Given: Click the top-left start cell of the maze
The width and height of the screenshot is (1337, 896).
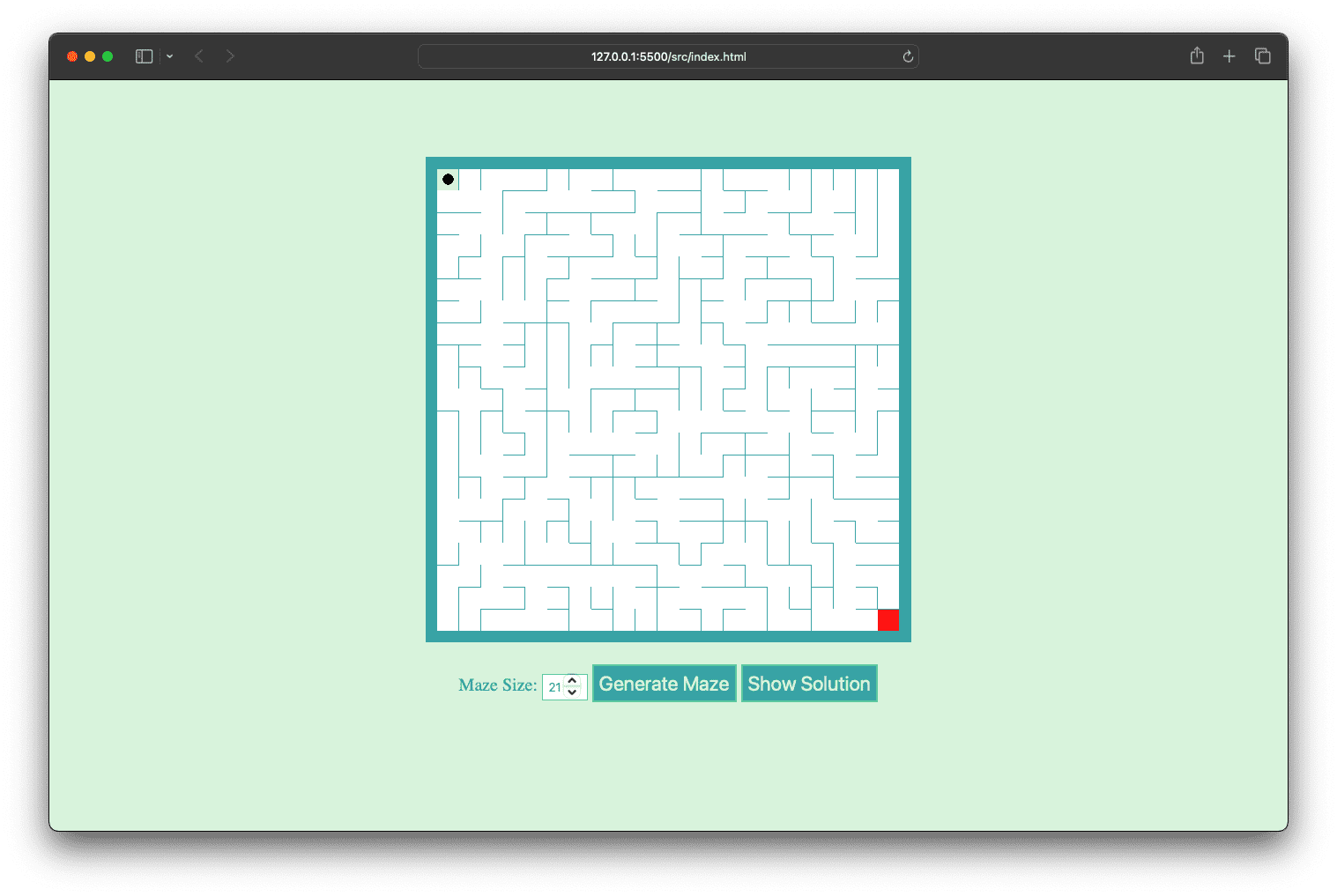Looking at the screenshot, I should pos(449,179).
